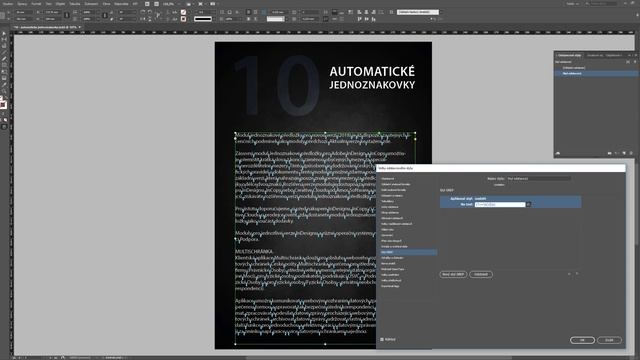The height and width of the screenshot is (360, 640).
Task: Click the Na text GREP expression field
Action: pyautogui.click(x=500, y=204)
